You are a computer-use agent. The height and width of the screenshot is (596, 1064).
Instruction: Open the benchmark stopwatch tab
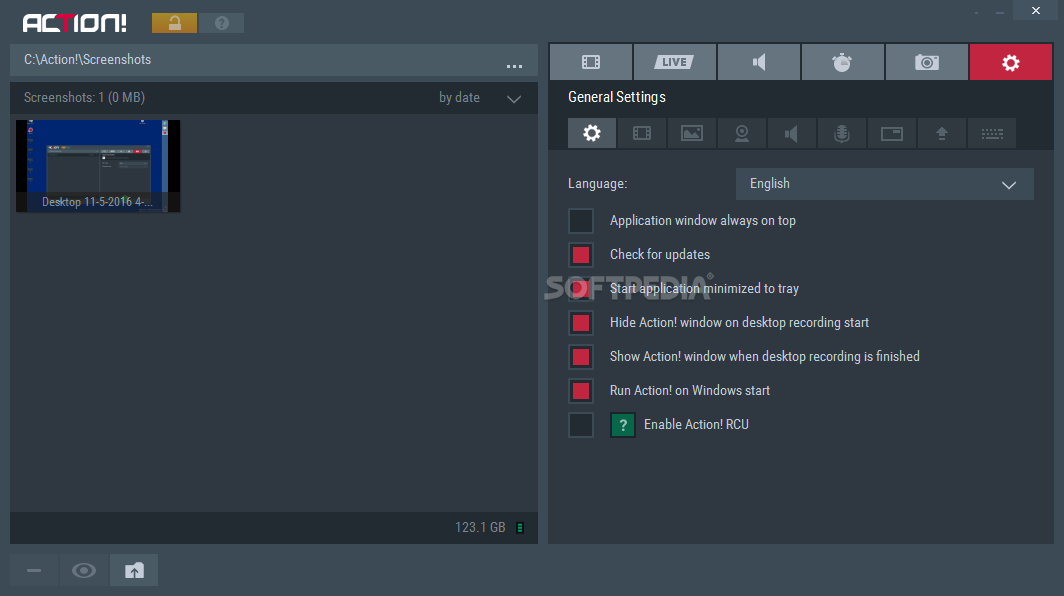pos(843,62)
